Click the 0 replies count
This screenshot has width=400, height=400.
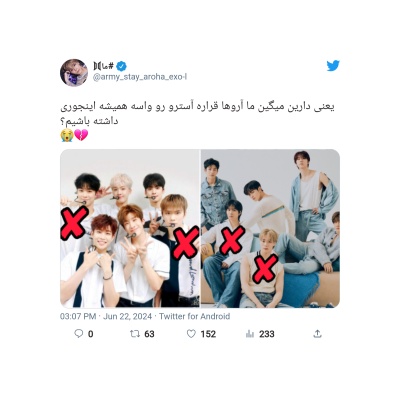[91, 334]
